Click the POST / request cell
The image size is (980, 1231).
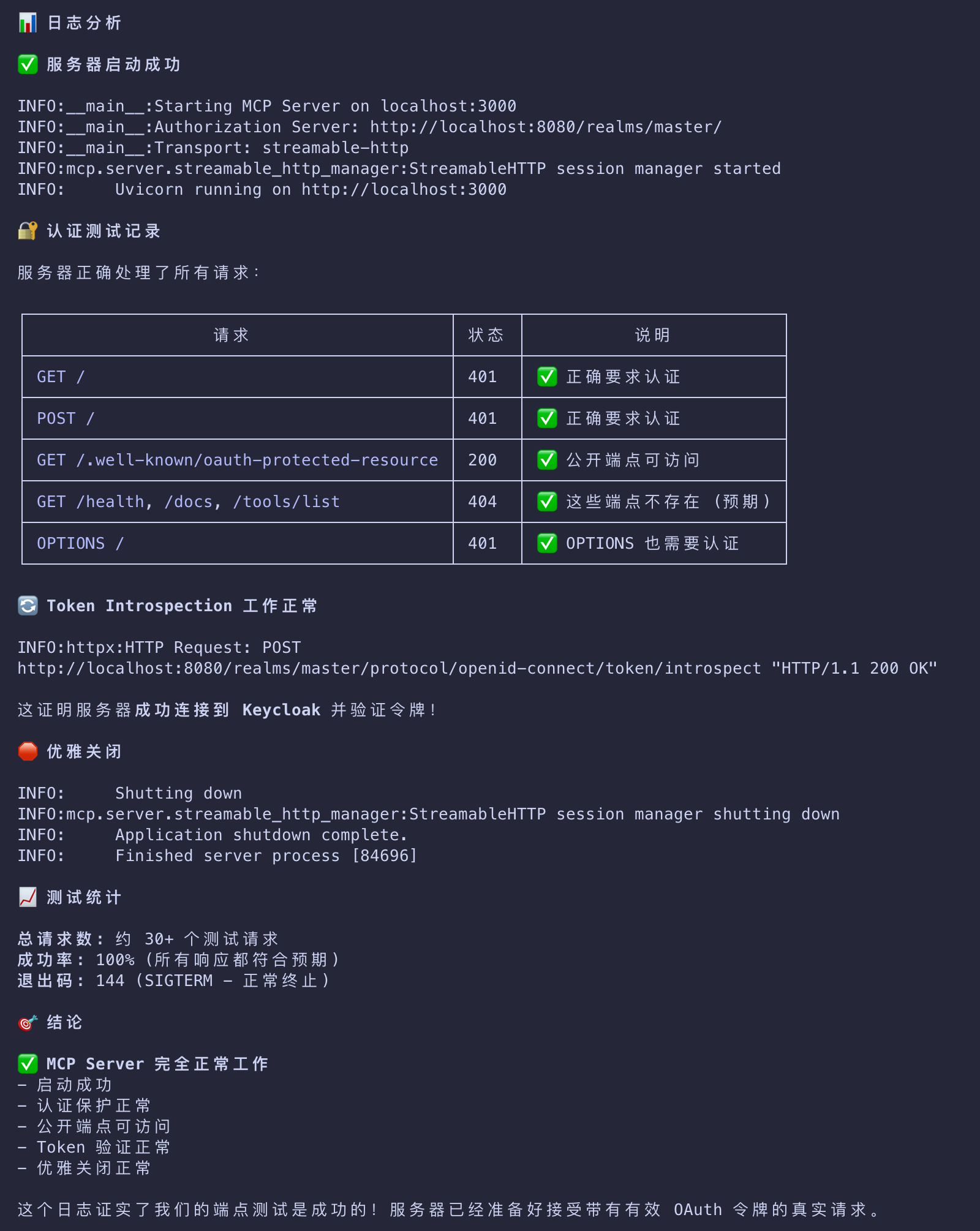point(66,418)
